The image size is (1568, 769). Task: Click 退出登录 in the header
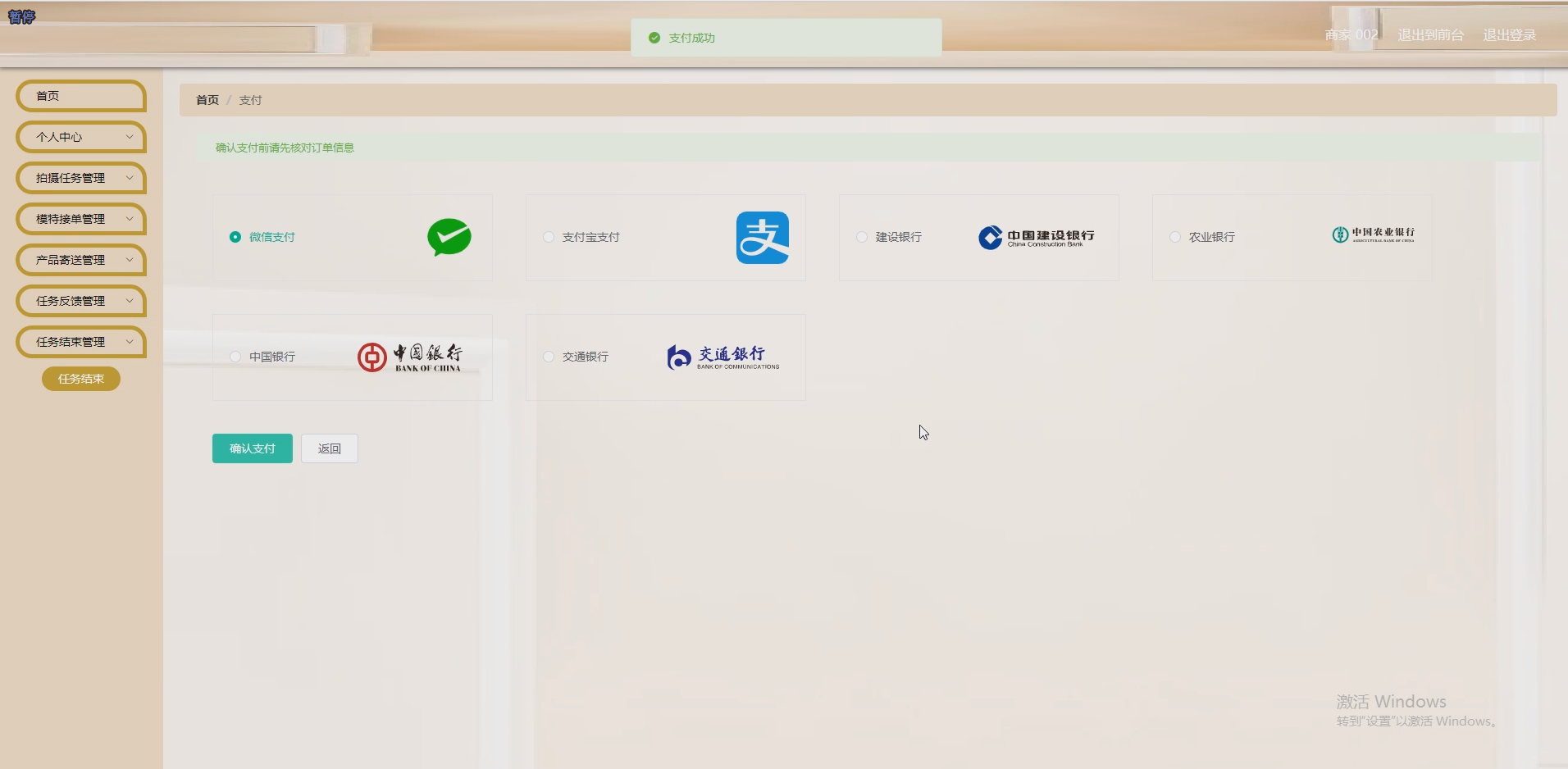pyautogui.click(x=1510, y=35)
